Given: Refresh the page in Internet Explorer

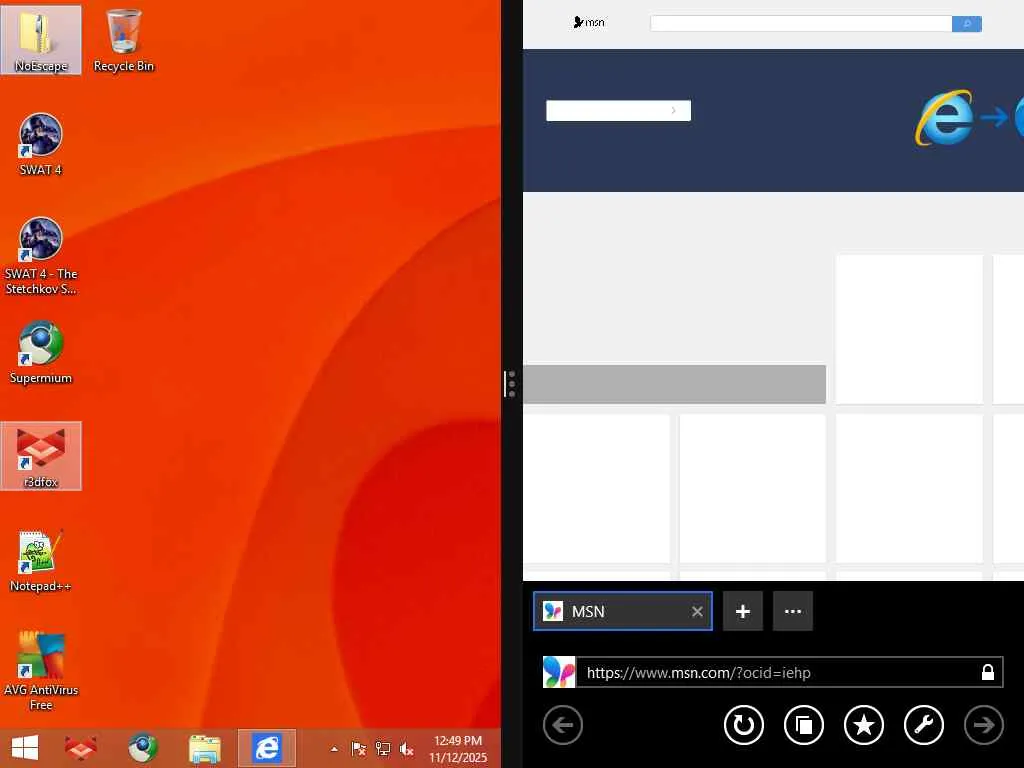Looking at the screenshot, I should pyautogui.click(x=743, y=724).
